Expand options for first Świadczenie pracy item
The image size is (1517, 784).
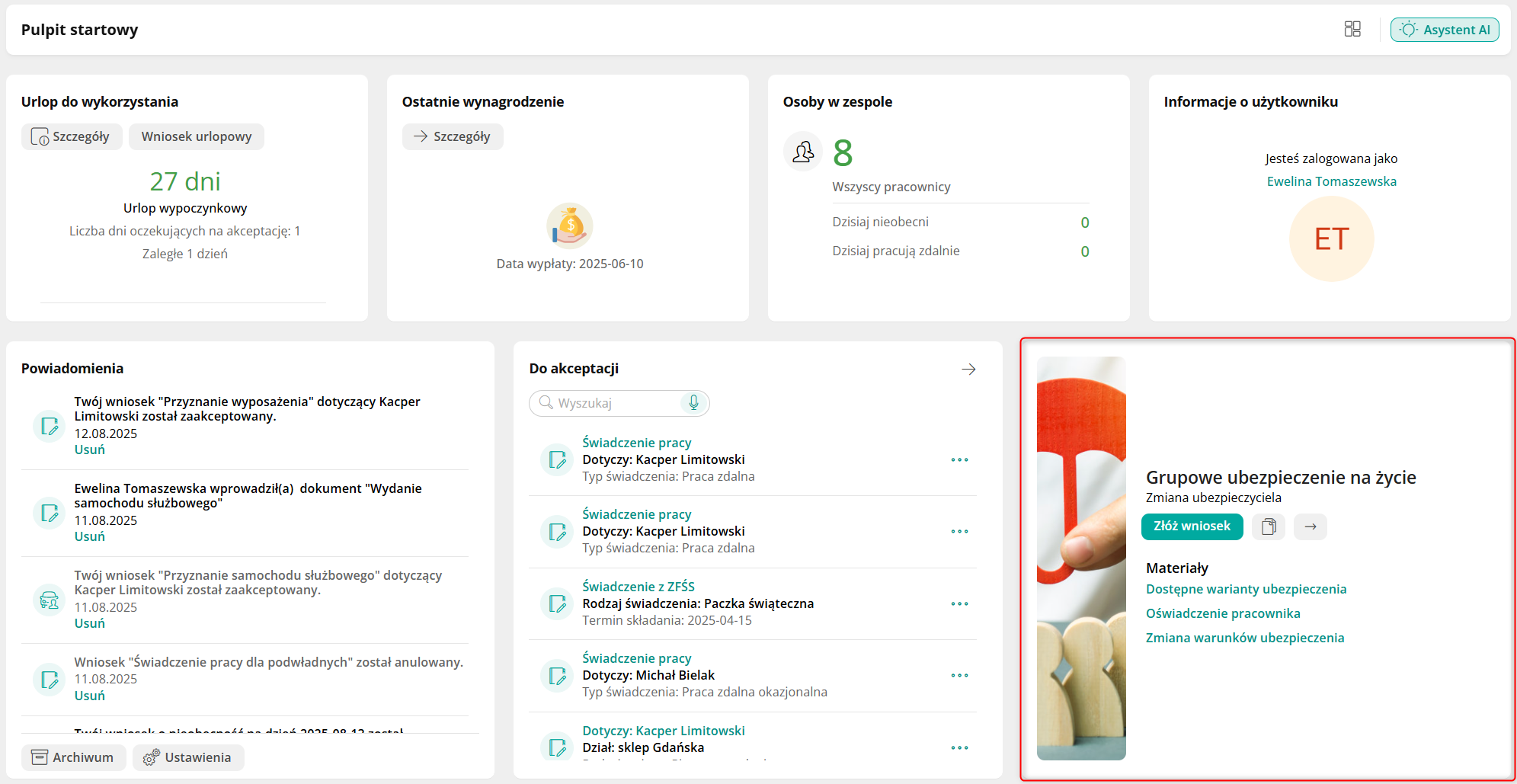tap(959, 459)
